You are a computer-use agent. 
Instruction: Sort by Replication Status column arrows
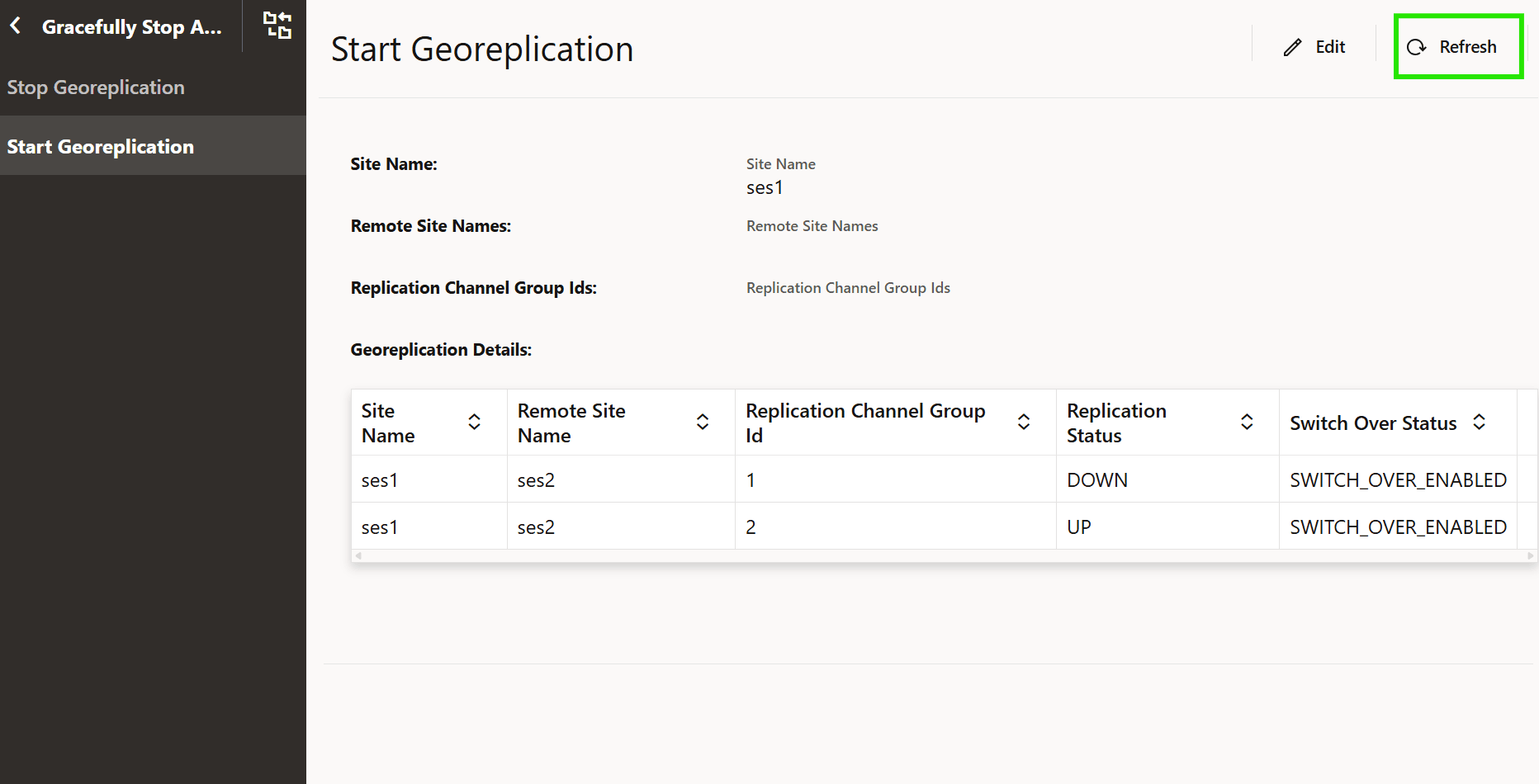click(x=1247, y=423)
